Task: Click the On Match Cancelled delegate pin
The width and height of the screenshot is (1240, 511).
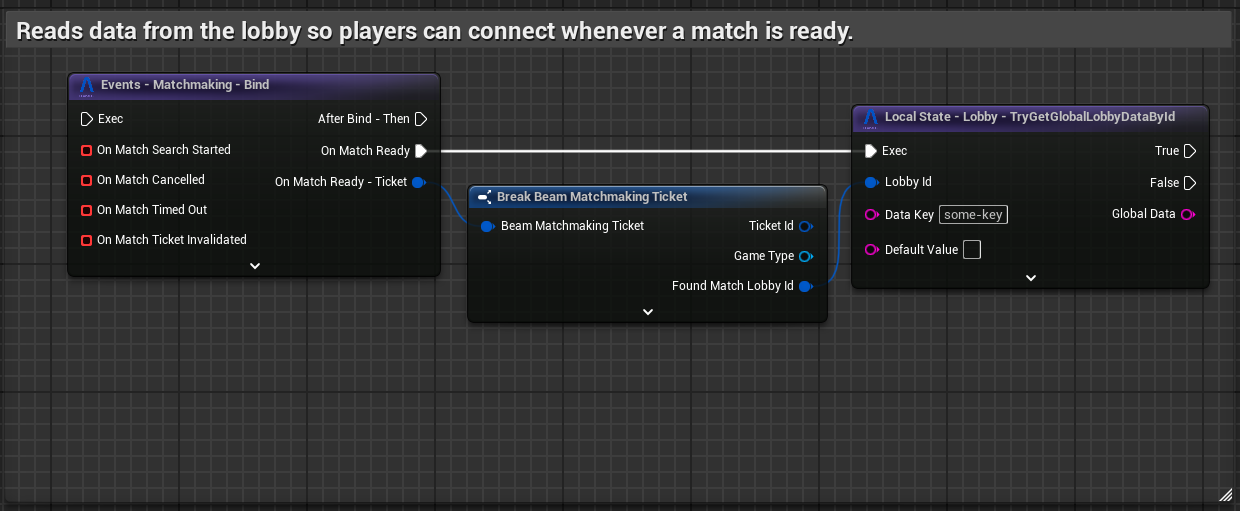Action: [x=87, y=180]
